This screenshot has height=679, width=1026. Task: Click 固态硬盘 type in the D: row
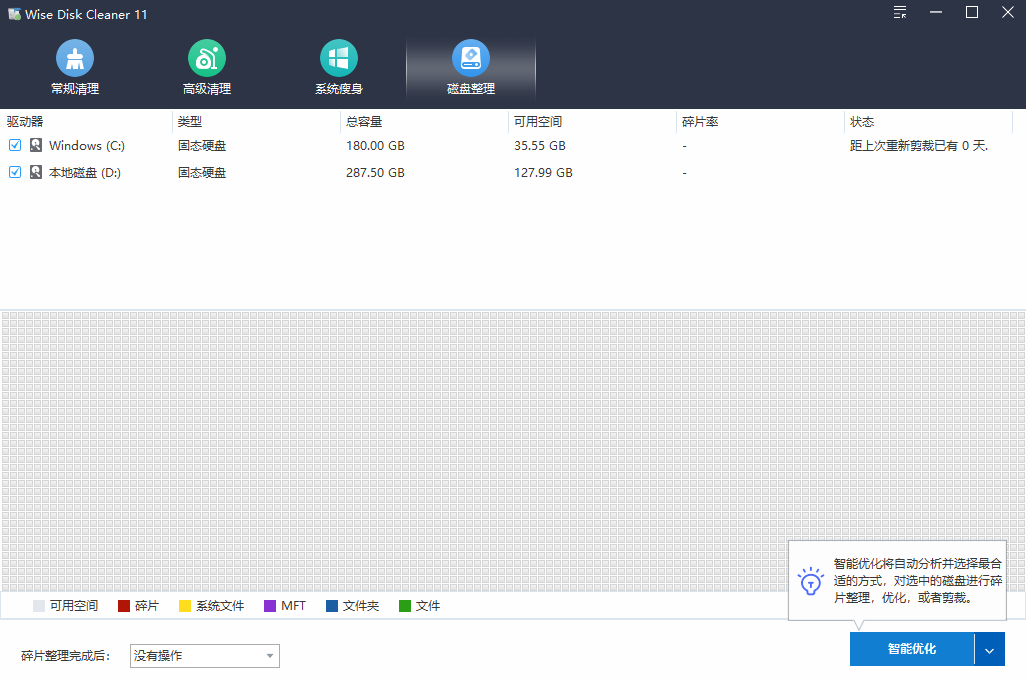point(202,172)
